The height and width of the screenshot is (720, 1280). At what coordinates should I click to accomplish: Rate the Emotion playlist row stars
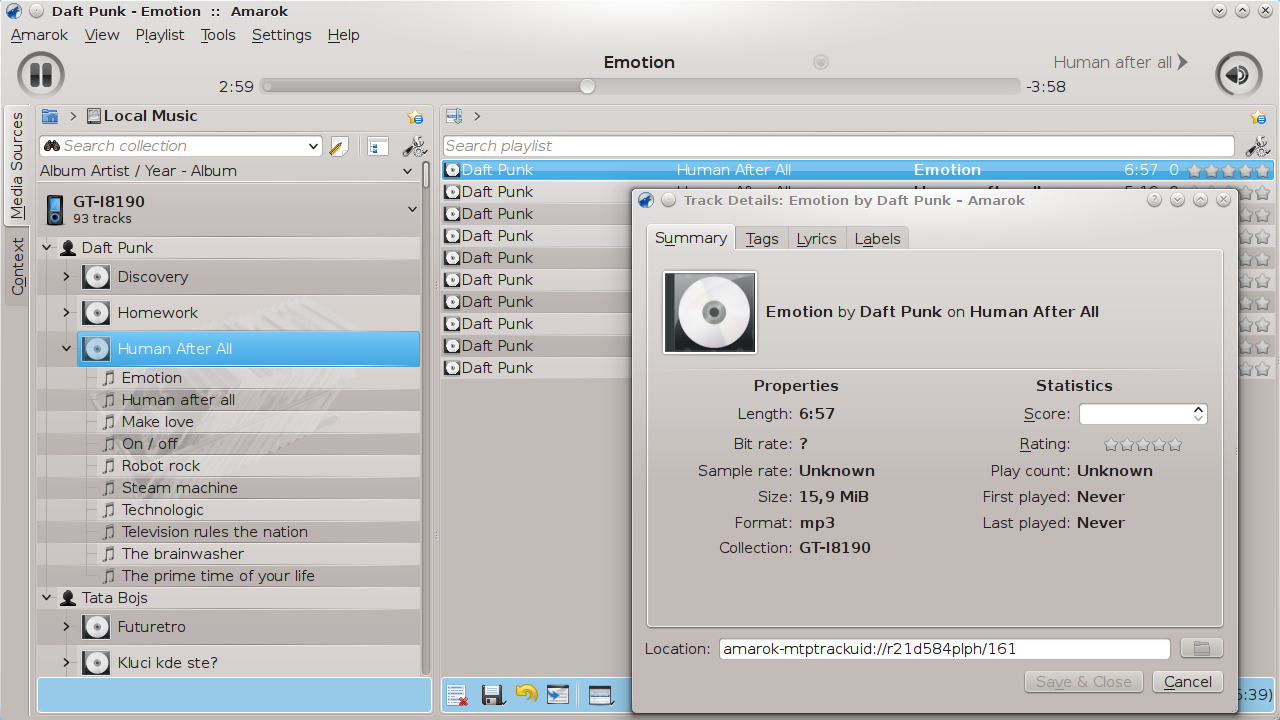(x=1228, y=170)
